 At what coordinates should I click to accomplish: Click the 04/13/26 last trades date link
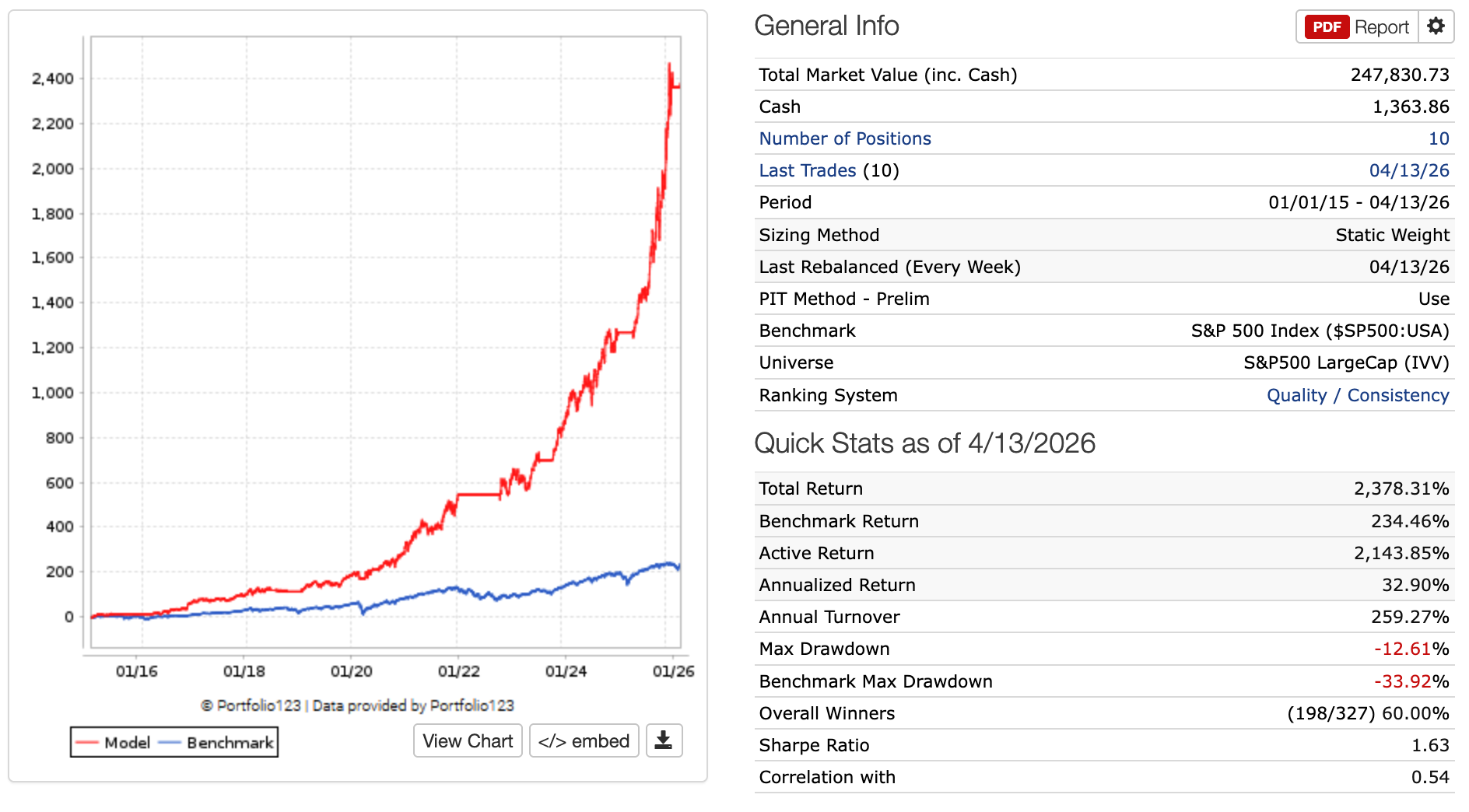point(1409,170)
